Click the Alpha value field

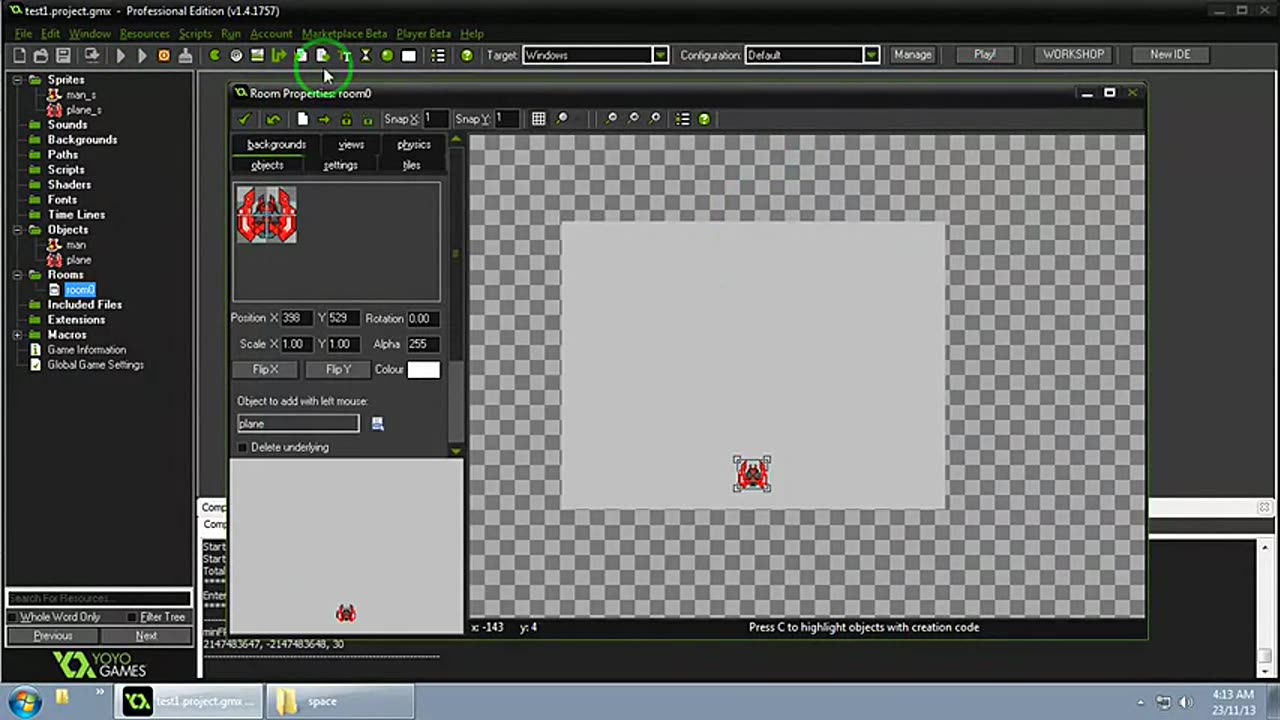(x=423, y=344)
